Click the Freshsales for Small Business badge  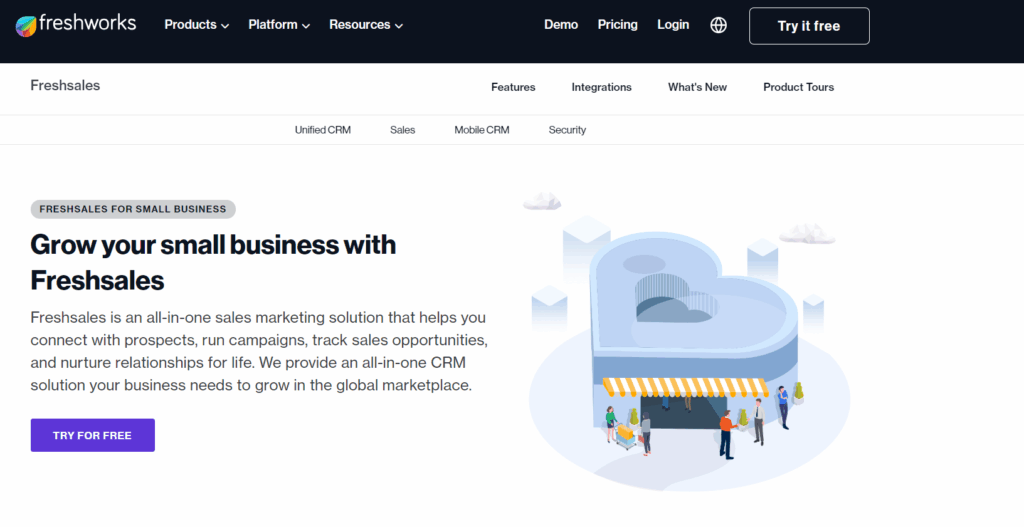(133, 209)
